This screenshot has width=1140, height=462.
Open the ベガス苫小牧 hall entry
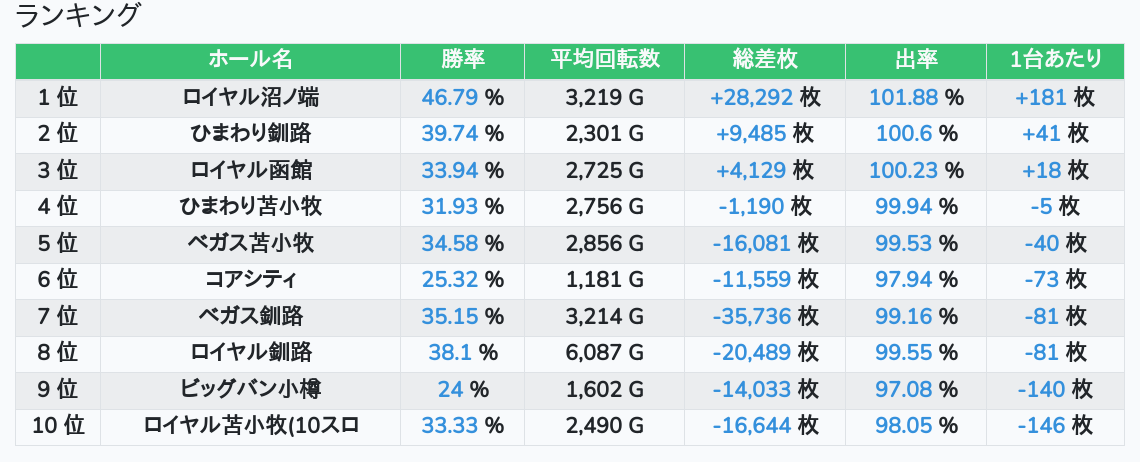[x=251, y=243]
